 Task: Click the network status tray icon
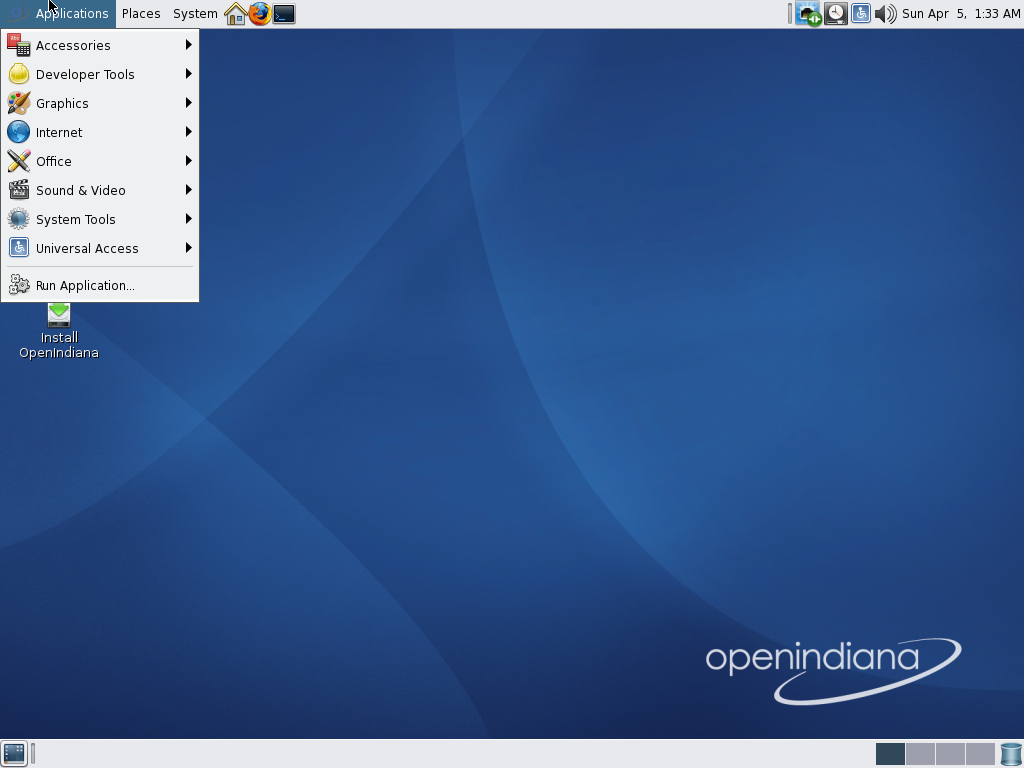click(807, 13)
